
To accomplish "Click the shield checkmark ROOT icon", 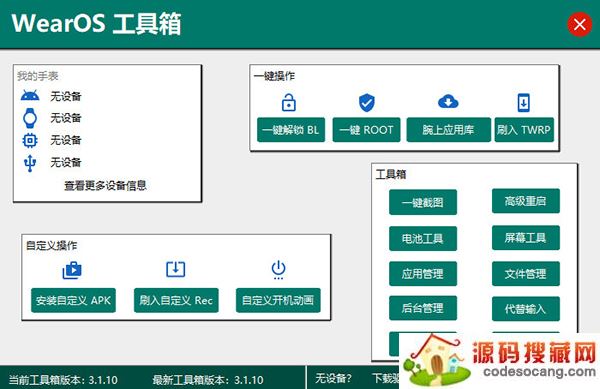I will tap(367, 103).
